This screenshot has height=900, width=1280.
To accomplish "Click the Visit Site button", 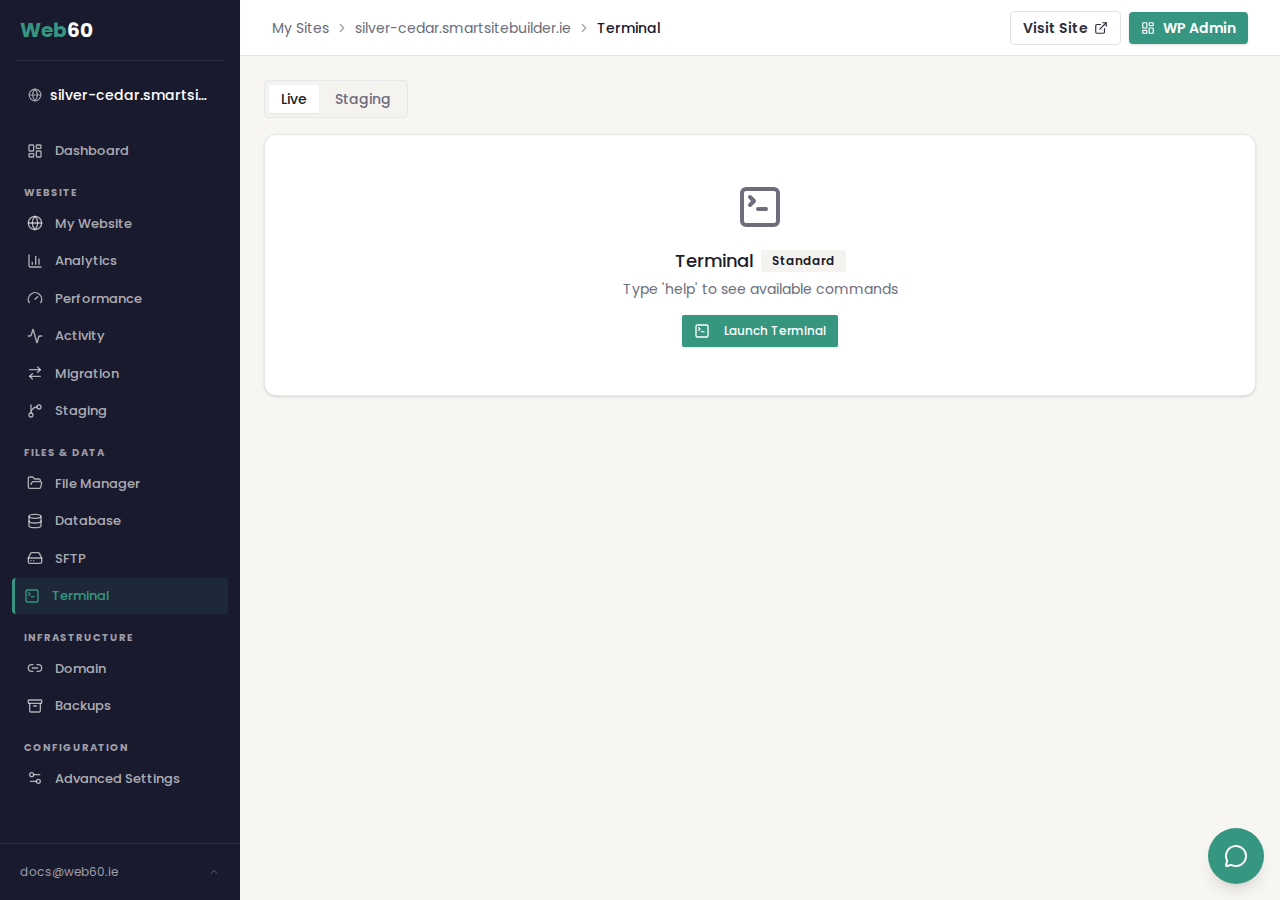I will click(1065, 28).
